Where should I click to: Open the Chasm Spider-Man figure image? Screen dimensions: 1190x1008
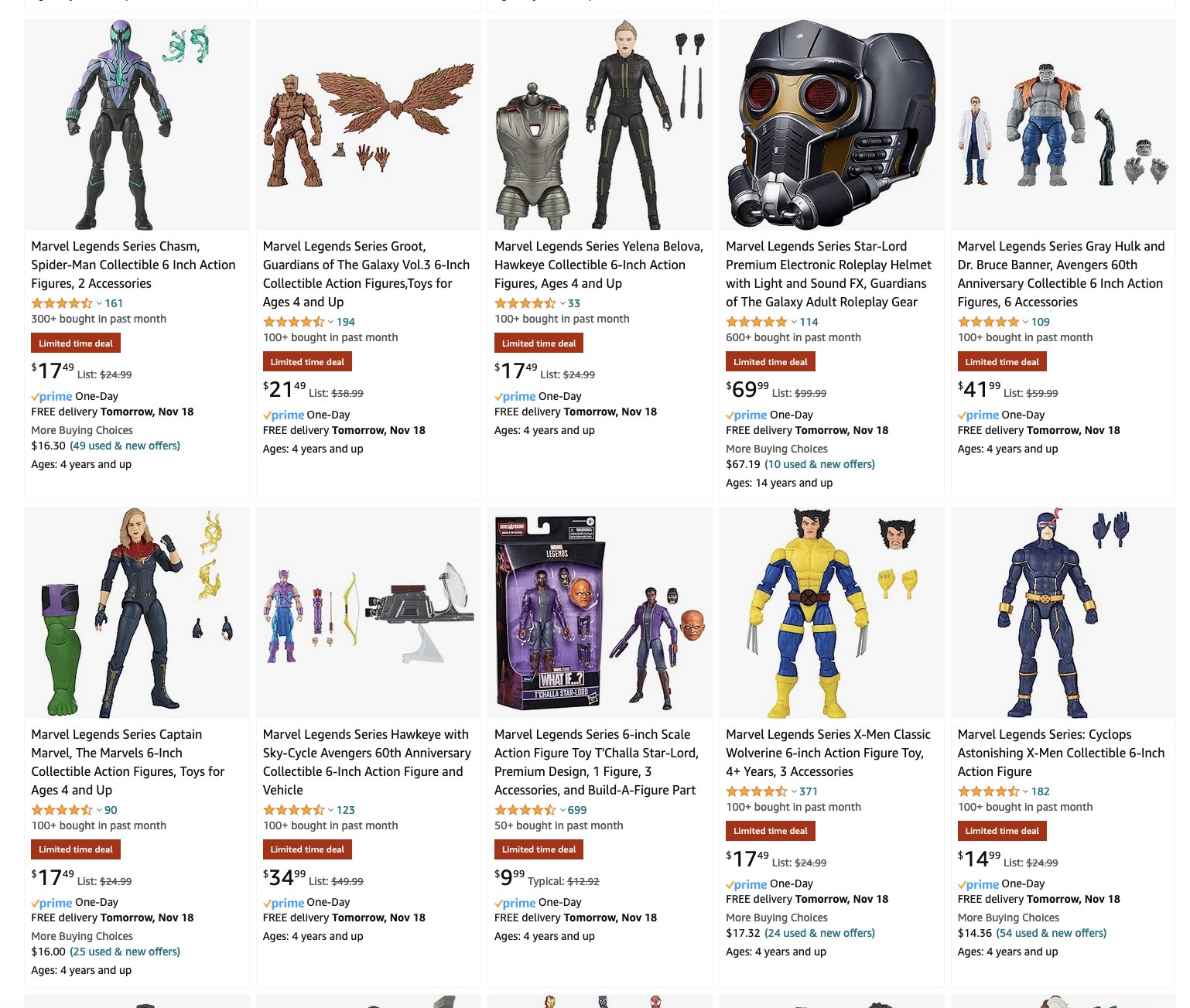coord(137,125)
